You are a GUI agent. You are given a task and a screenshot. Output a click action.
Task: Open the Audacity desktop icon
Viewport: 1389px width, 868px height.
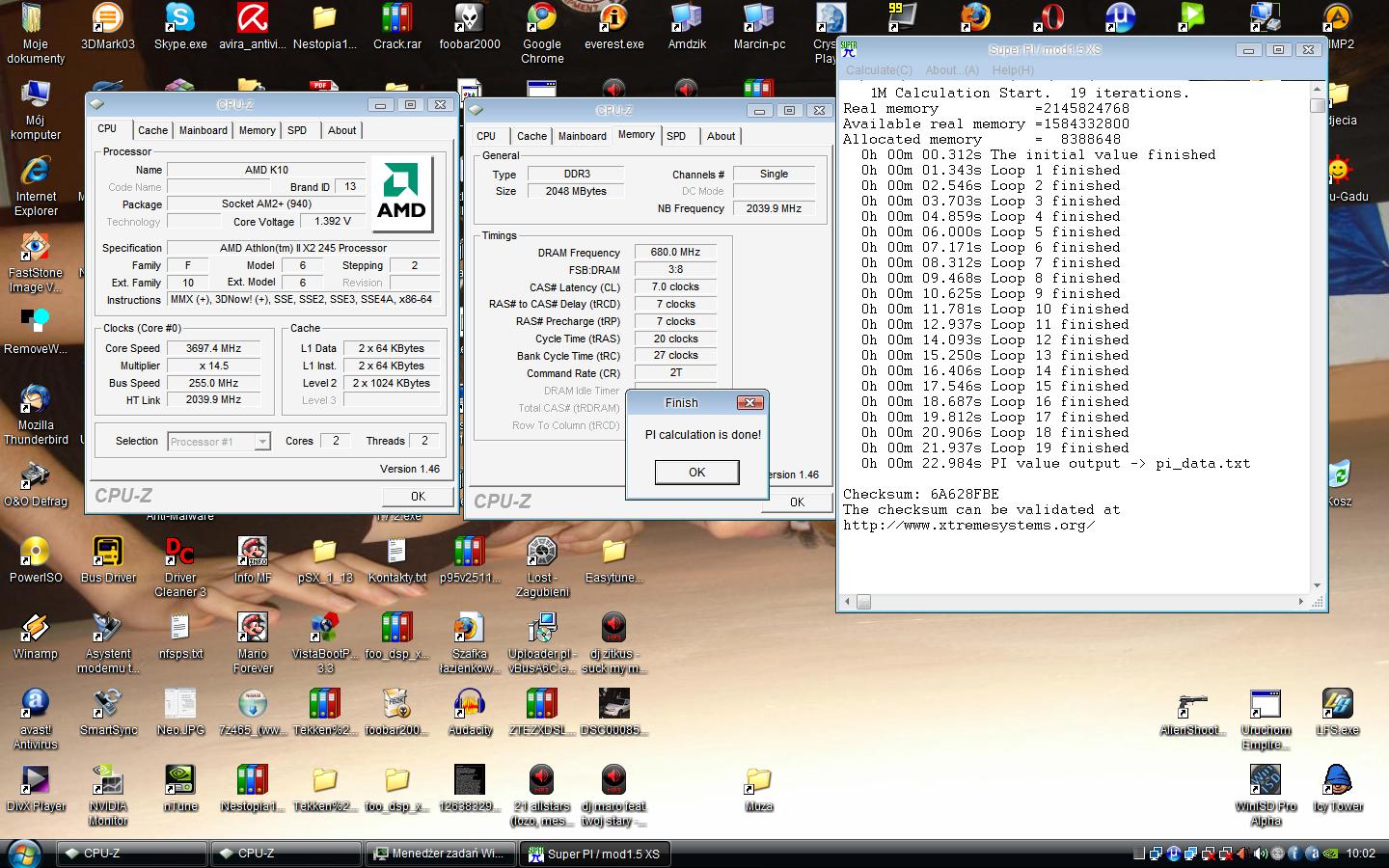(469, 705)
